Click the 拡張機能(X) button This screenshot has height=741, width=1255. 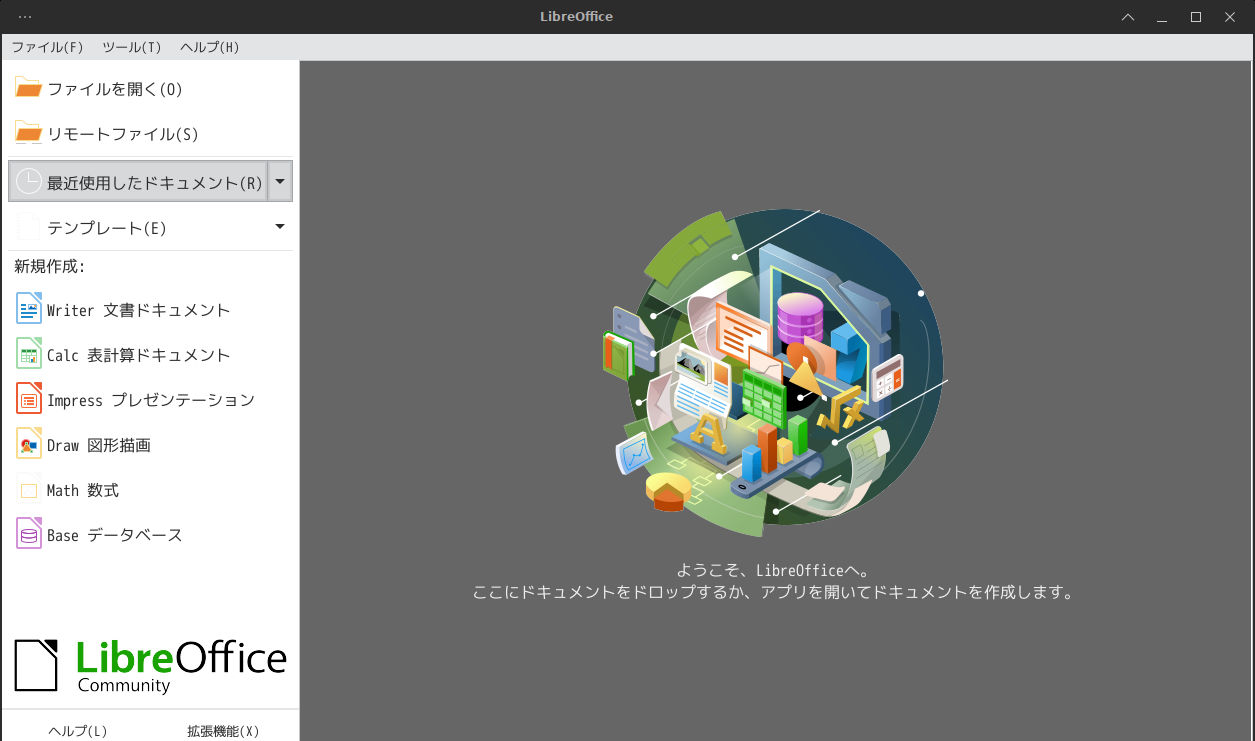[x=223, y=730]
